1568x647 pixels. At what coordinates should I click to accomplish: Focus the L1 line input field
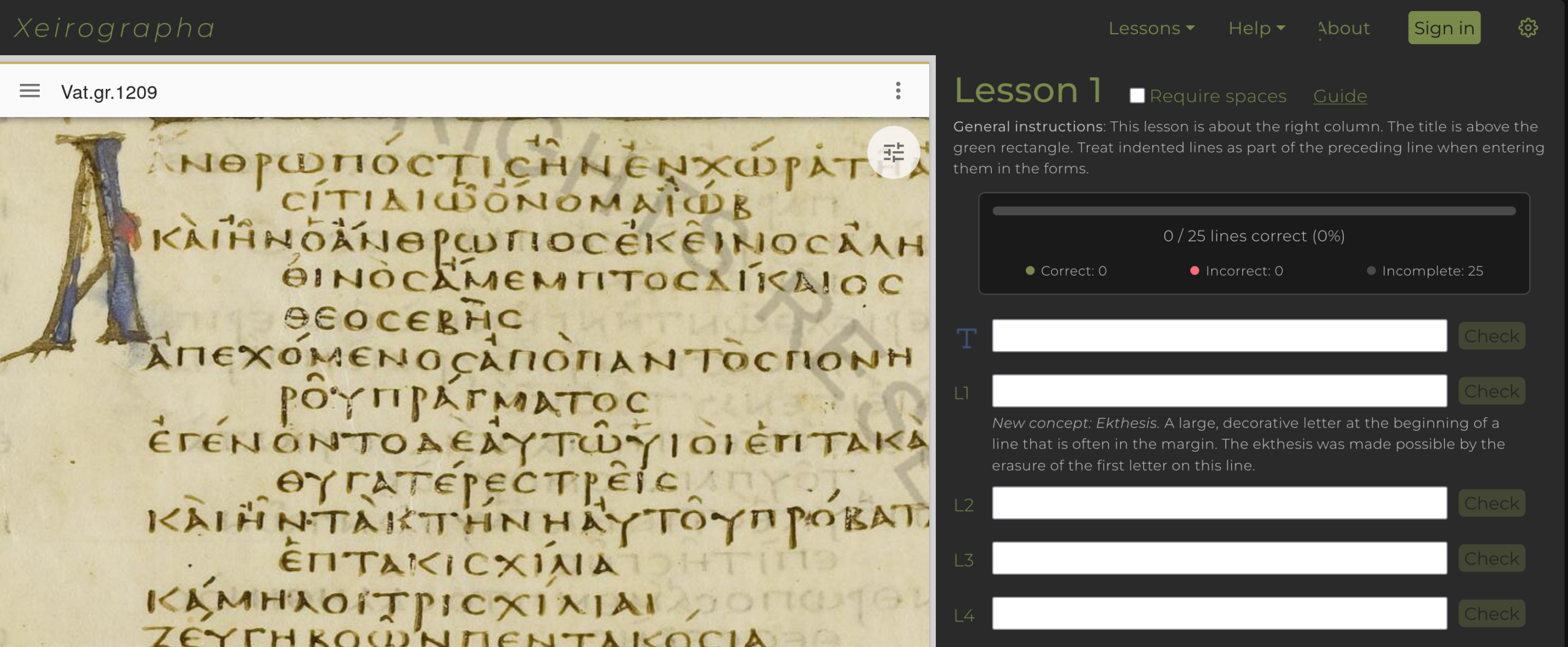click(x=1219, y=391)
